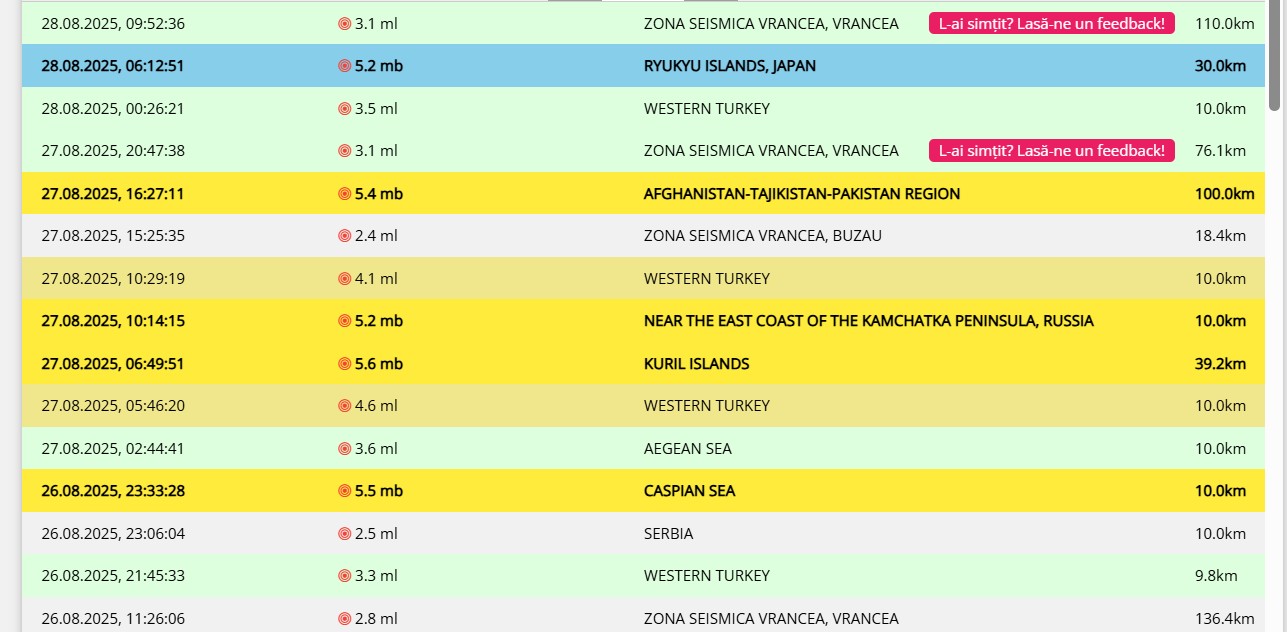Click the seismic icon for 5.6 mb Kuril Islands
Image resolution: width=1287 pixels, height=632 pixels.
pyautogui.click(x=345, y=364)
